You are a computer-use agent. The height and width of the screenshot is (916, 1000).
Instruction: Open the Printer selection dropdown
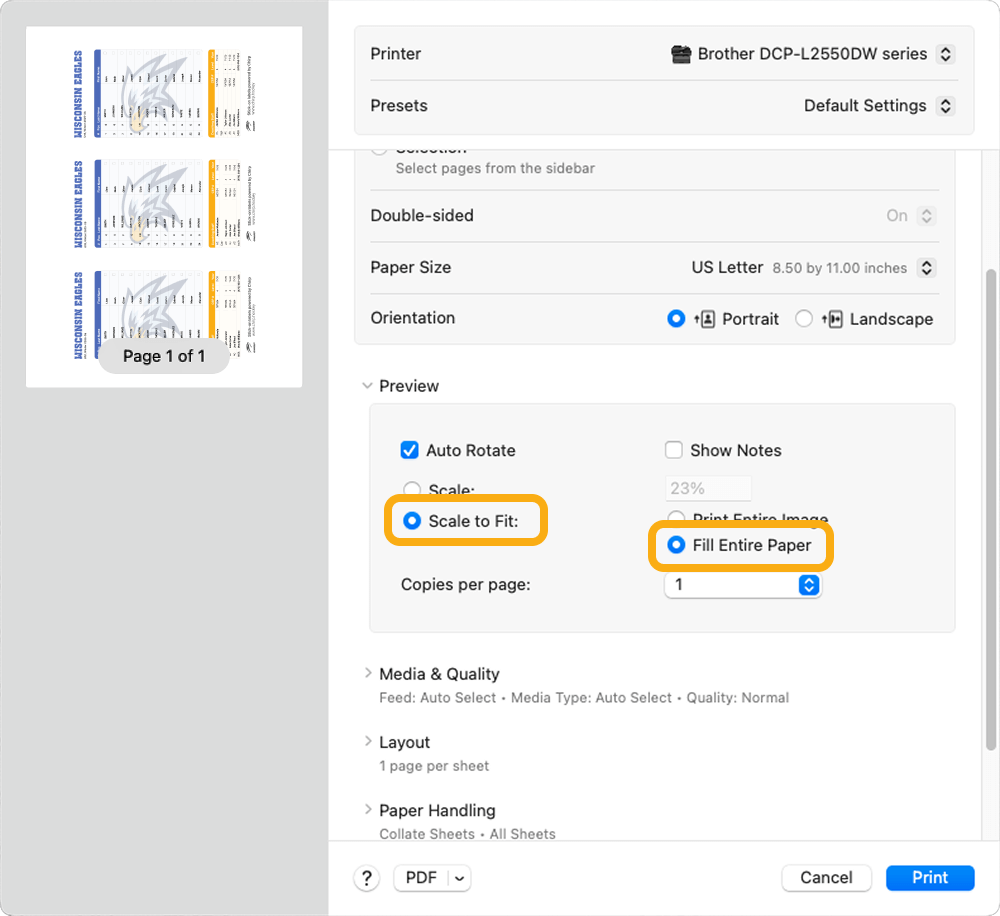[x=944, y=54]
